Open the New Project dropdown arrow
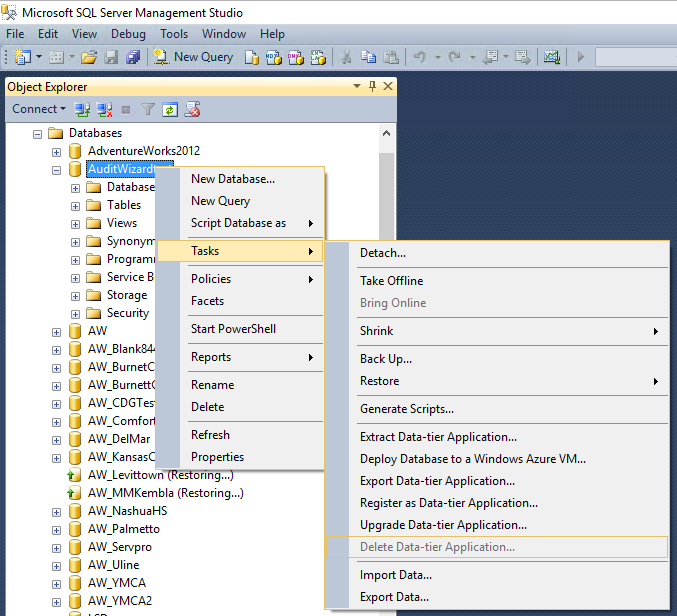The image size is (677, 616). [x=39, y=57]
